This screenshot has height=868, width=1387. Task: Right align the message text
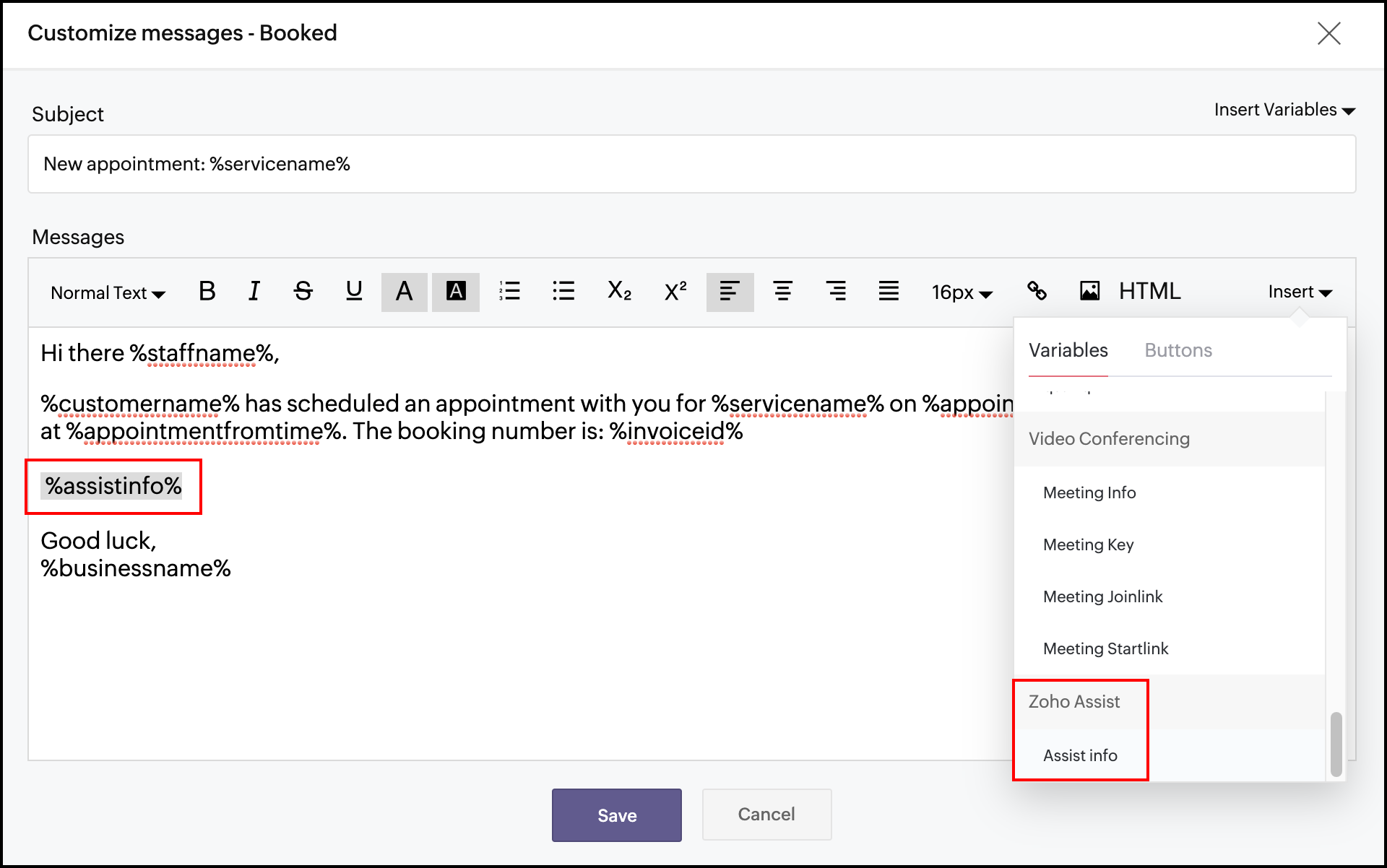836,292
